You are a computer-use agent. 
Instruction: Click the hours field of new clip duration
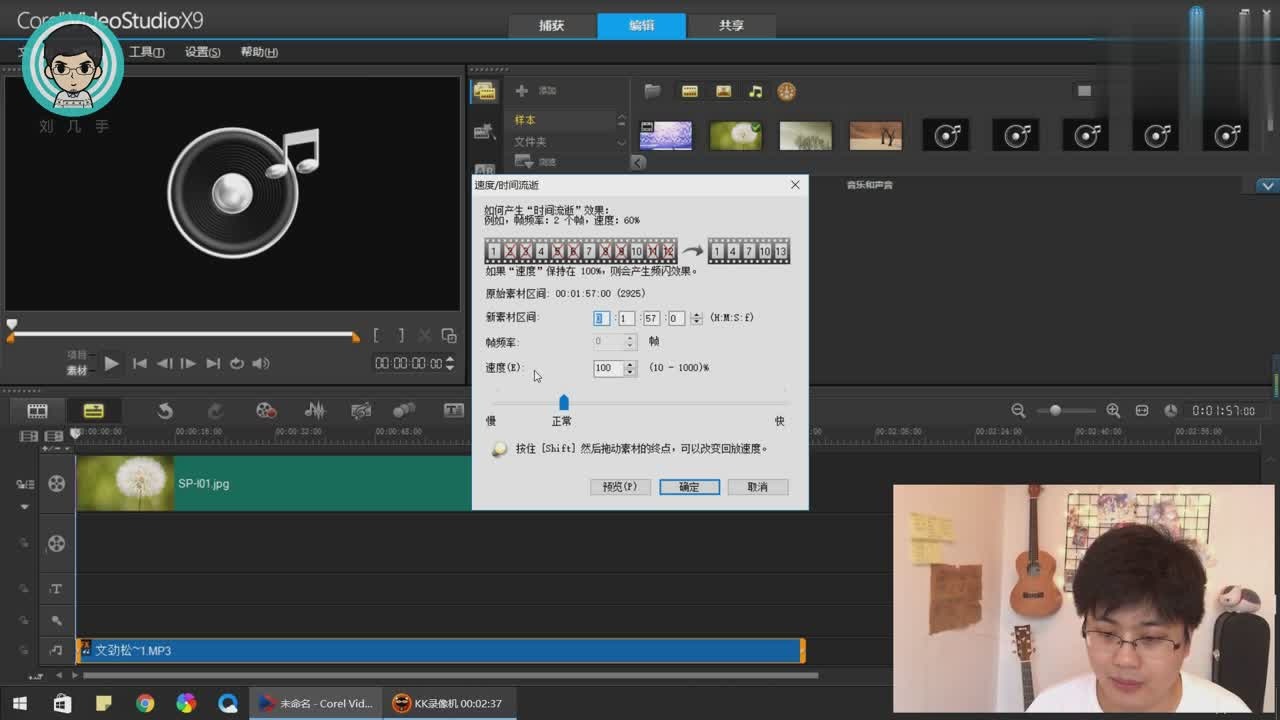(x=601, y=318)
